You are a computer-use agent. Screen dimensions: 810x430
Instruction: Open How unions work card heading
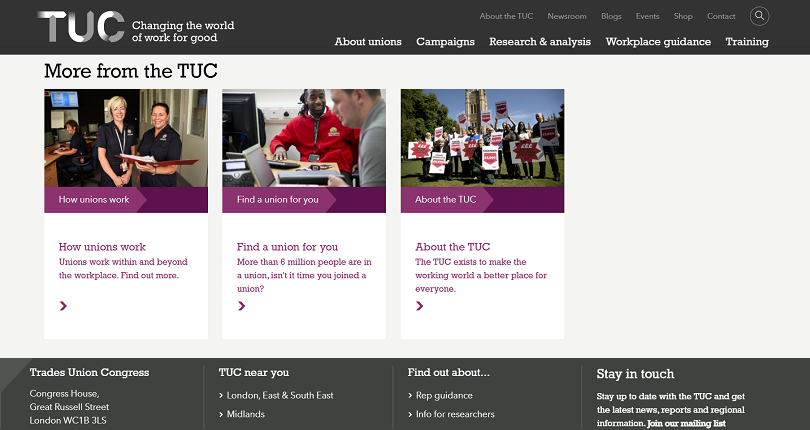pos(102,247)
